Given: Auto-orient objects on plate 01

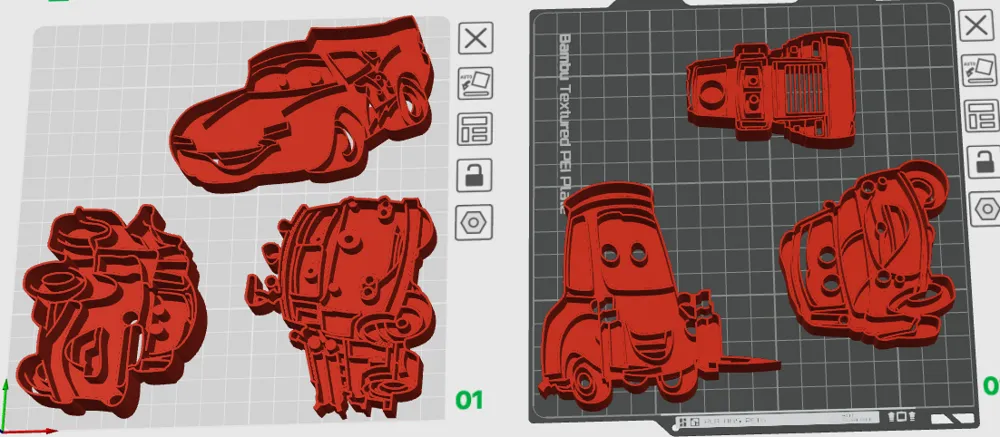Looking at the screenshot, I should point(475,83).
